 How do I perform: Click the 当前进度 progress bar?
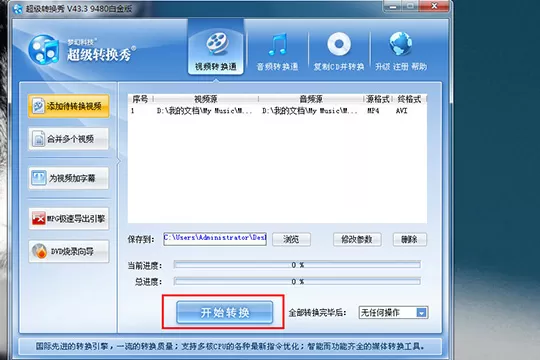point(297,265)
